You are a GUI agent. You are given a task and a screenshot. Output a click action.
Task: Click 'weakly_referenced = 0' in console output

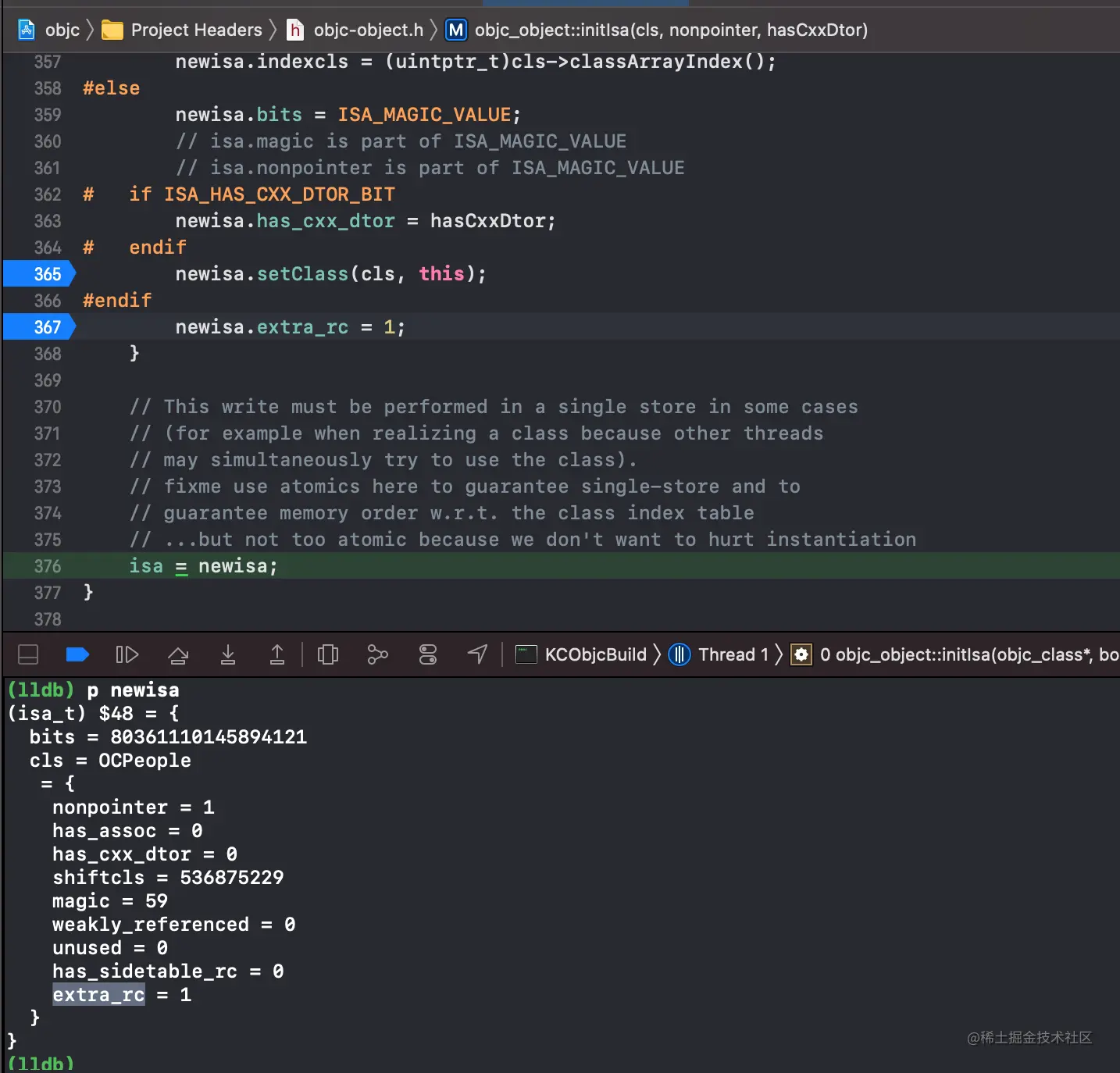pyautogui.click(x=174, y=925)
